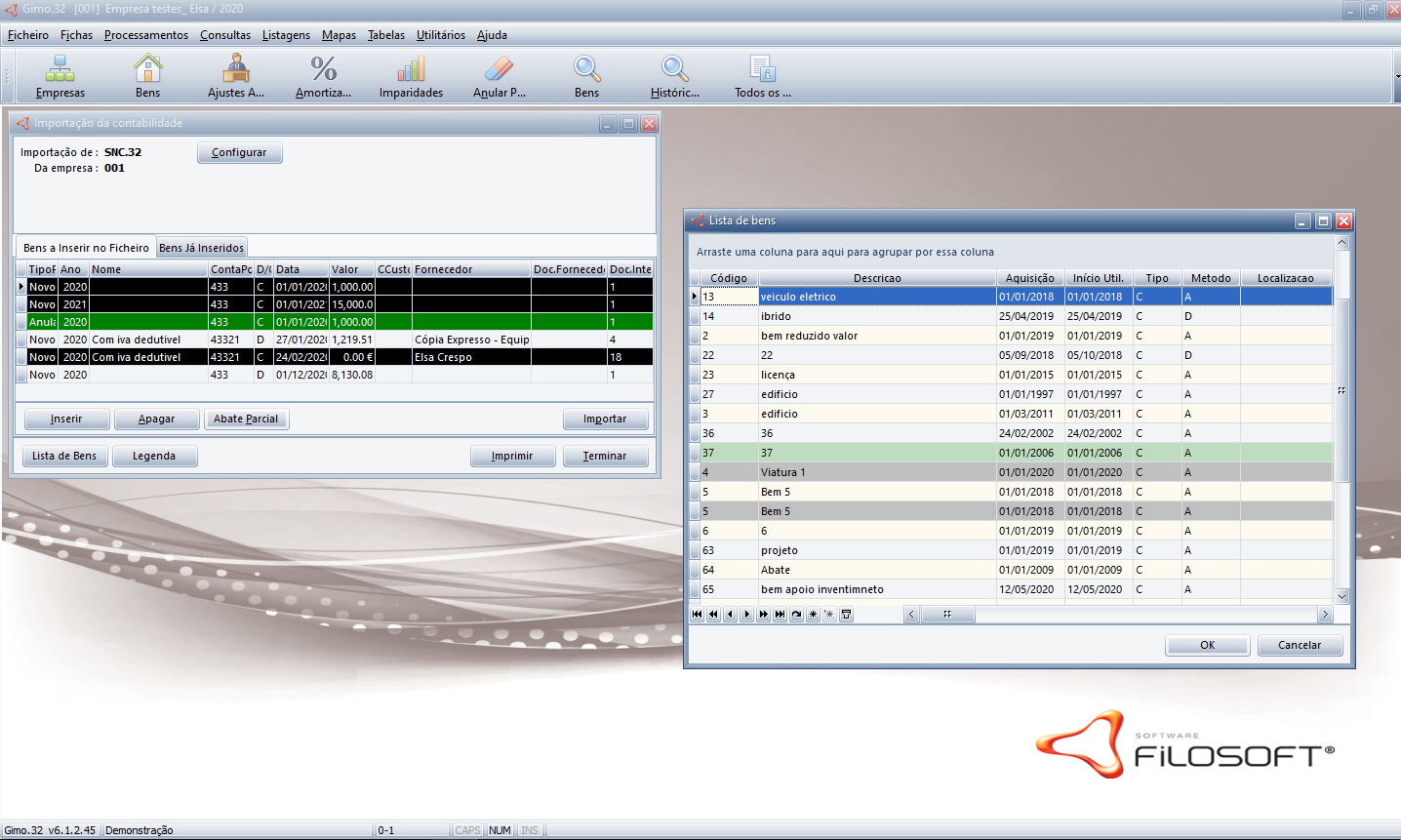Click the horizontal scrollbar right arrow
The width and height of the screenshot is (1401, 840).
(1324, 615)
